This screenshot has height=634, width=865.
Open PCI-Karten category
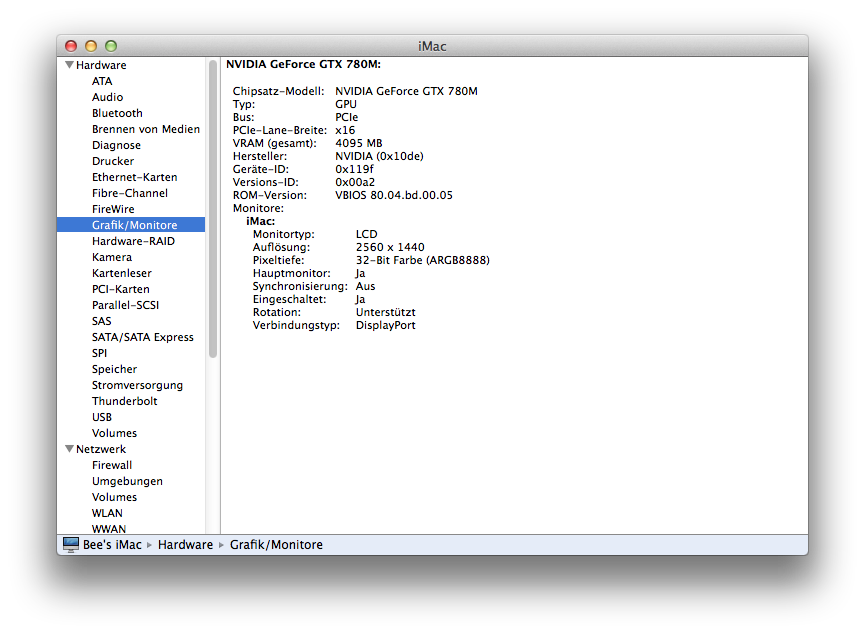pyautogui.click(x=121, y=289)
